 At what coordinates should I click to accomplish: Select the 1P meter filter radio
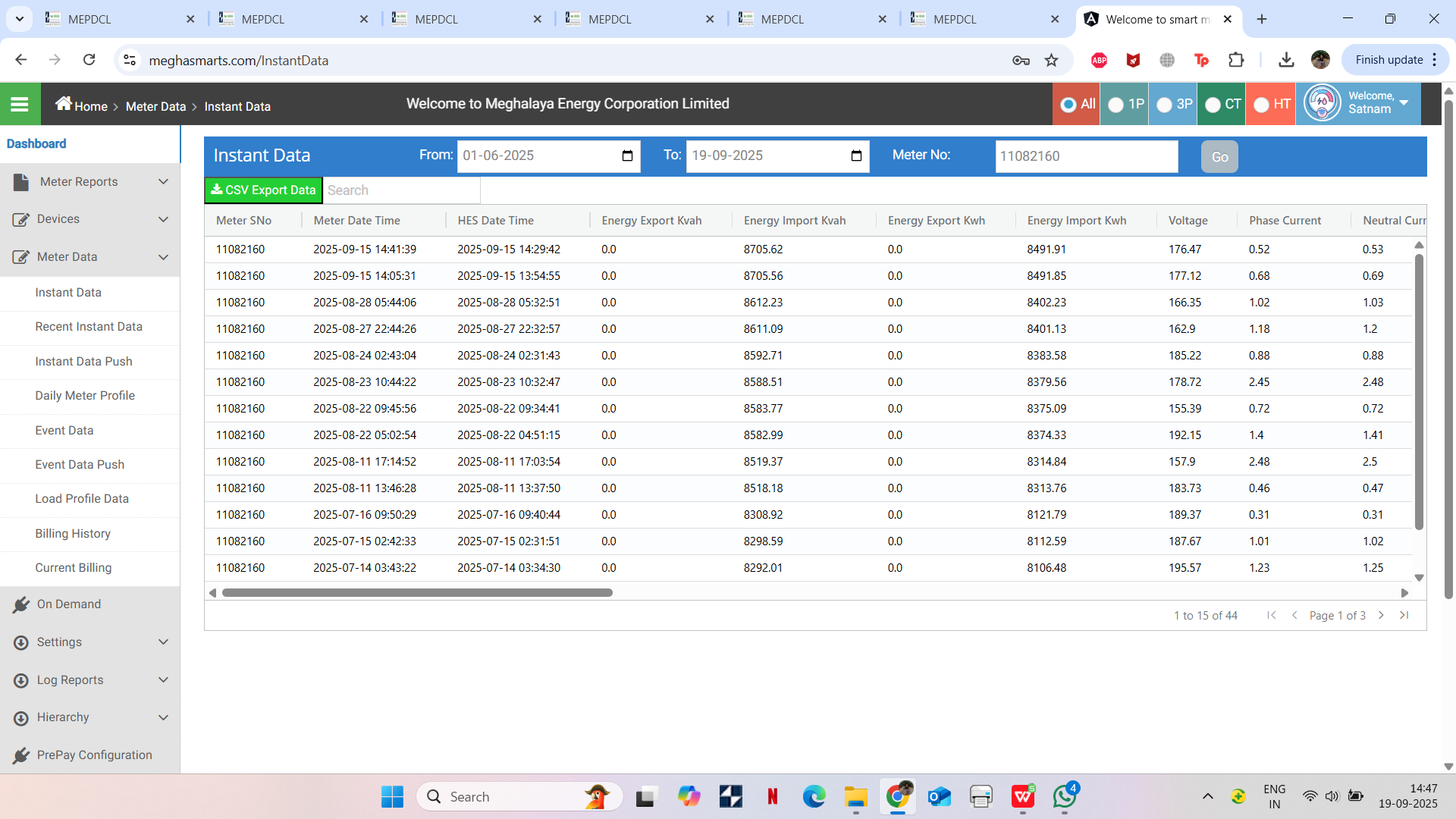1116,105
